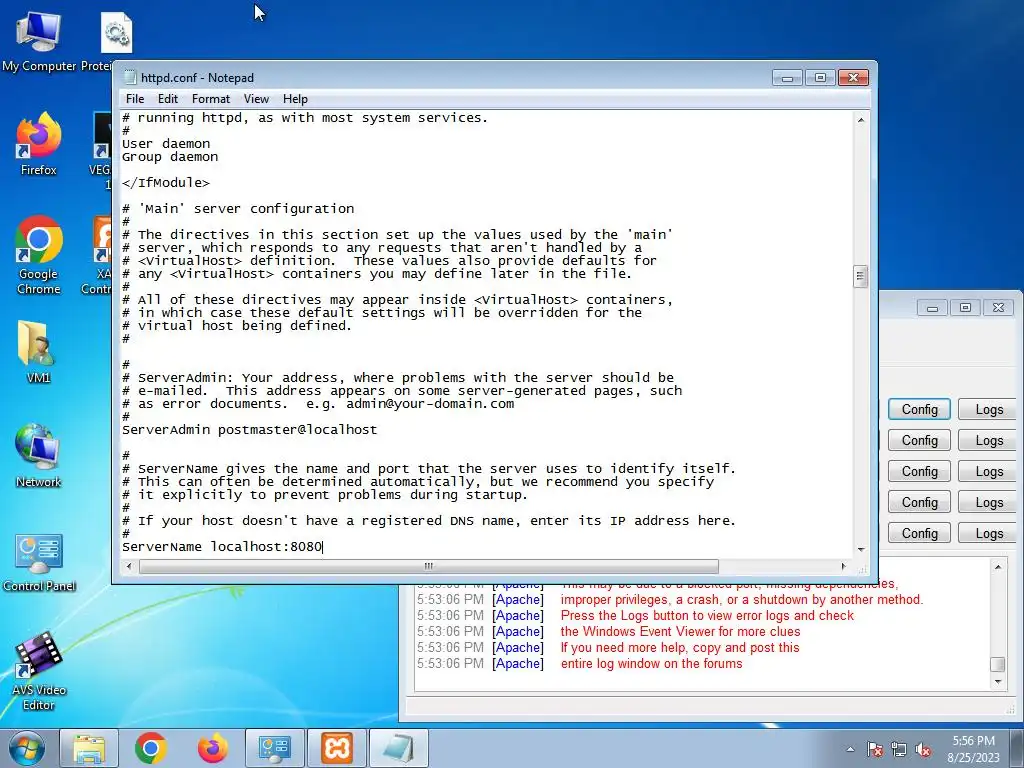Click the third Logs button in XAMPP

tap(989, 472)
